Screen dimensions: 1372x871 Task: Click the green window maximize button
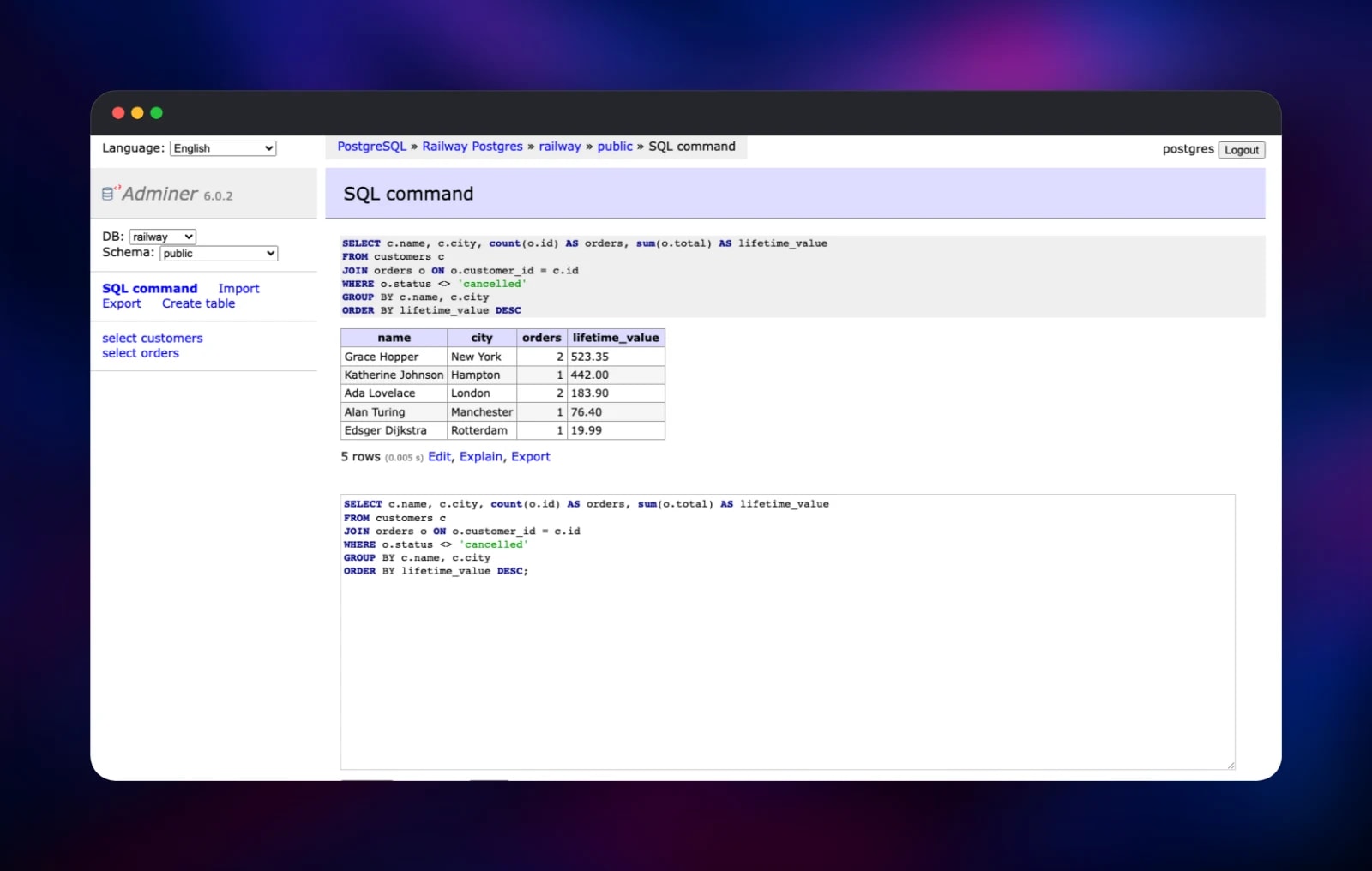pos(156,113)
